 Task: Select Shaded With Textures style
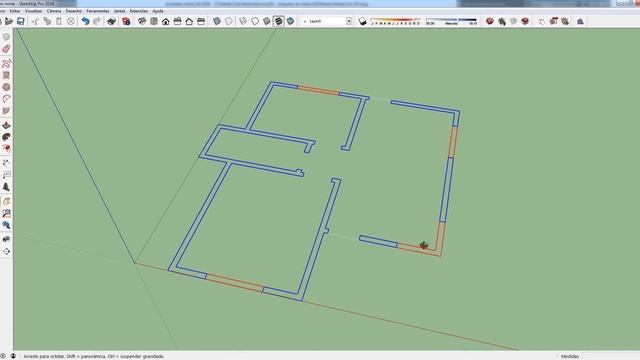click(x=278, y=21)
